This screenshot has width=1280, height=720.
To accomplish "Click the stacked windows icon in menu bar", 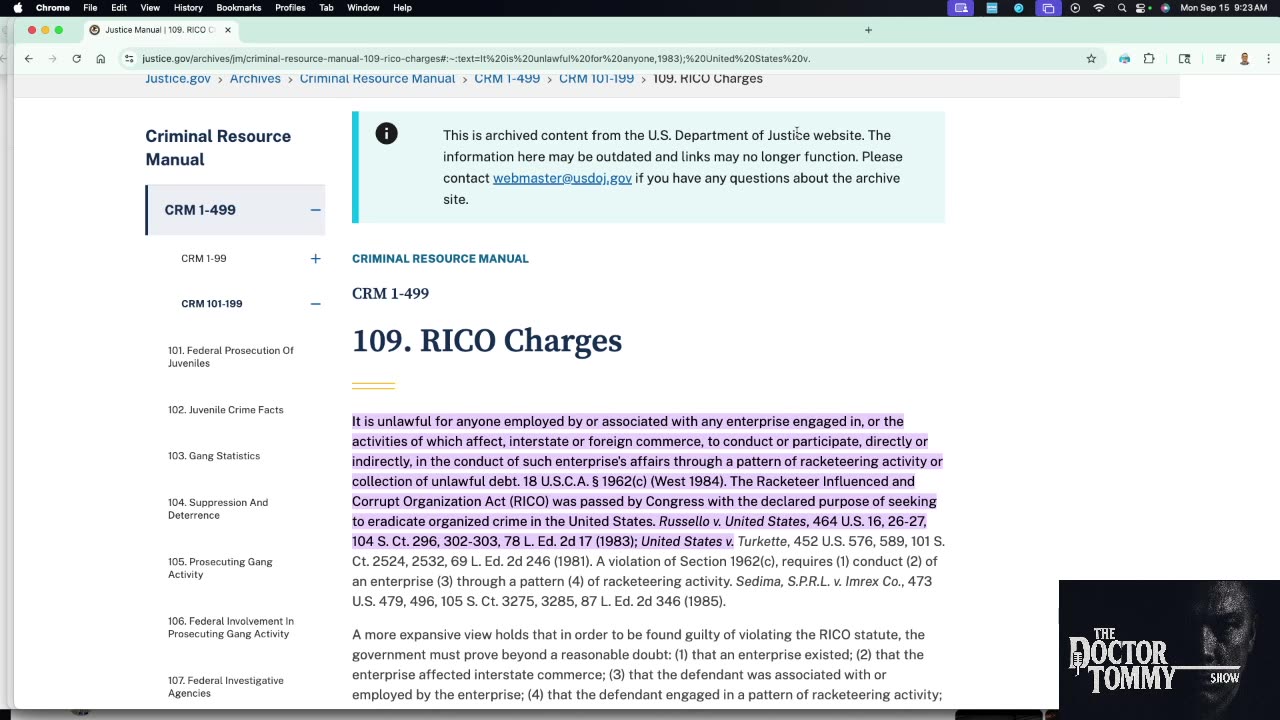I will click(x=1048, y=8).
